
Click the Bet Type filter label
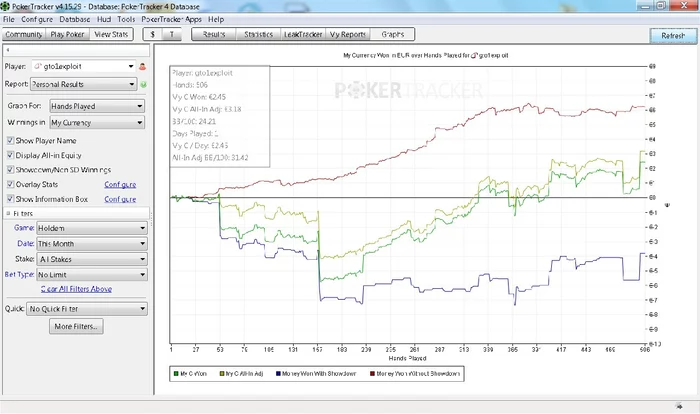[19, 274]
